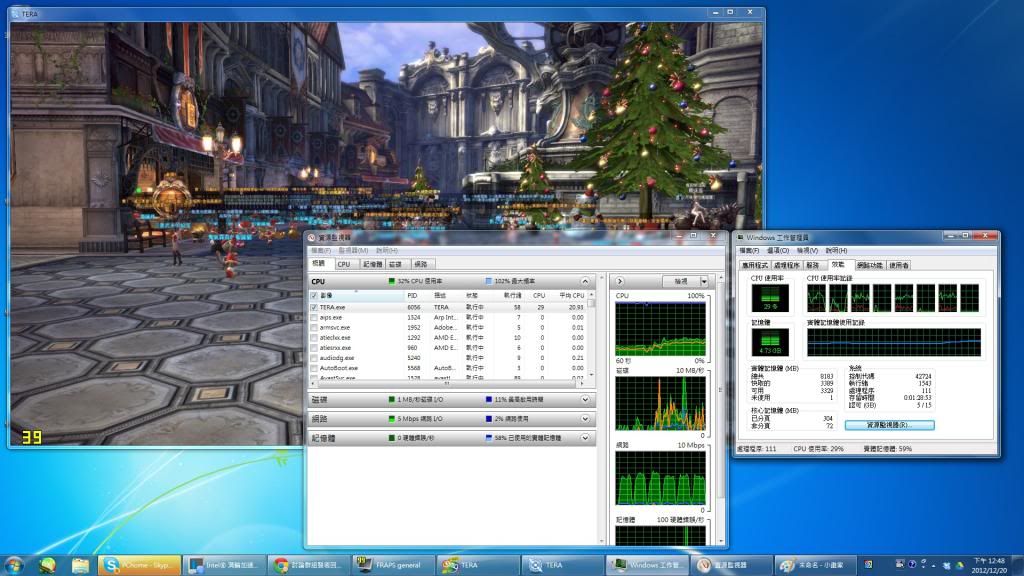Check the TERA.exe process checkbox
The height and width of the screenshot is (576, 1024).
pos(314,307)
